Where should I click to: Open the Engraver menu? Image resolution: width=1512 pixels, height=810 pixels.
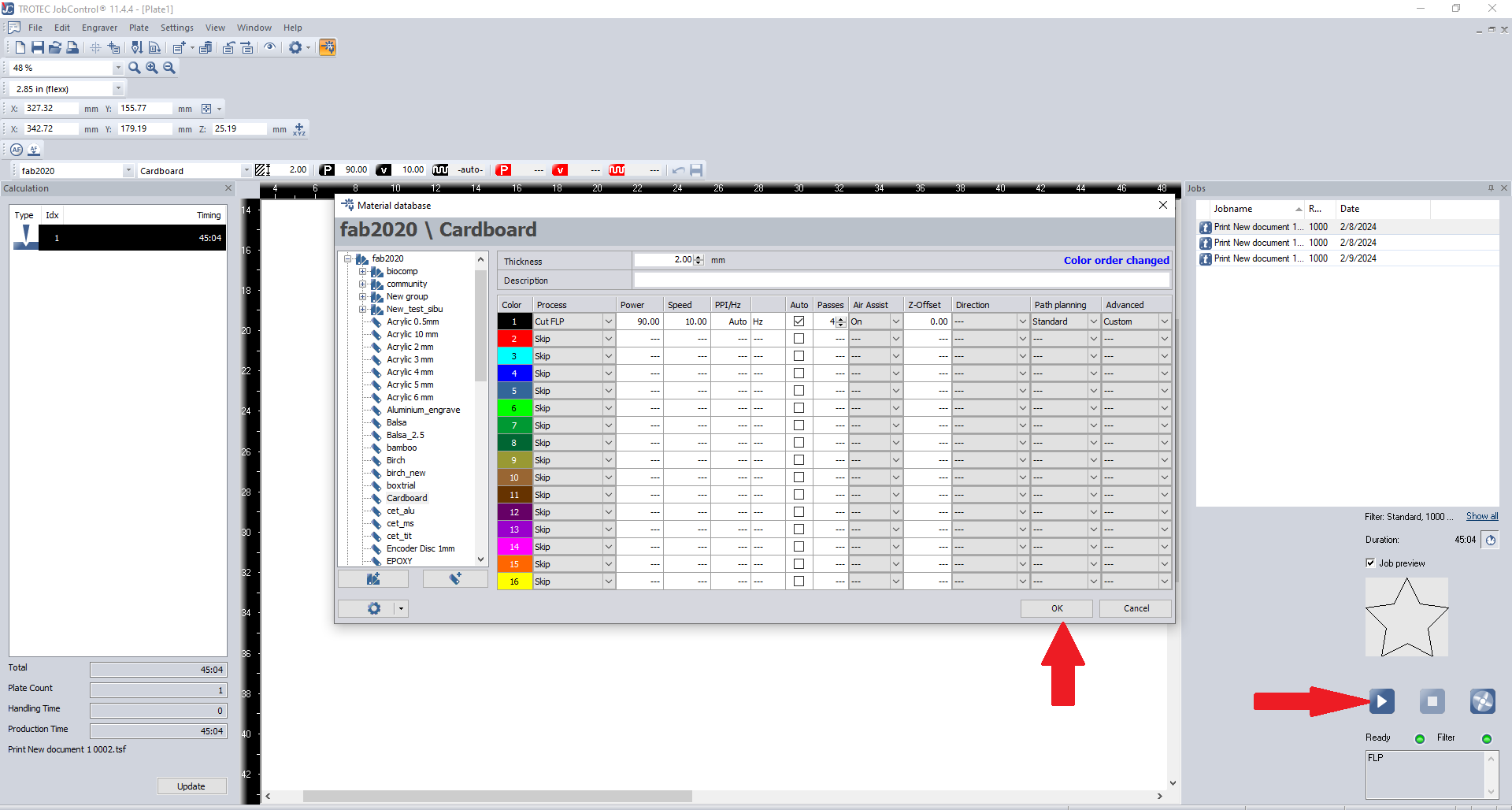point(99,28)
